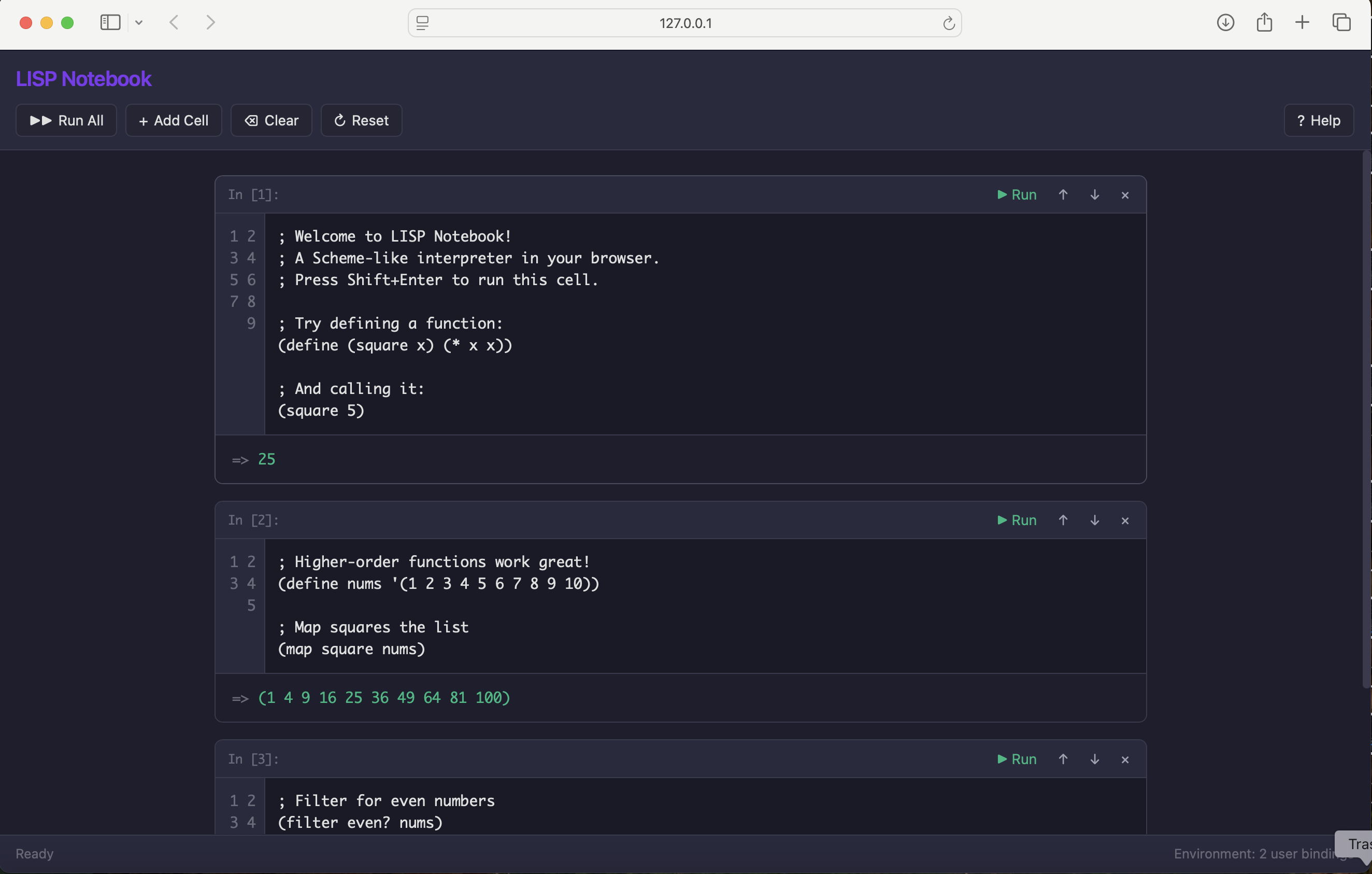The width and height of the screenshot is (1372, 874).
Task: Move cell 3 down with arrow icon
Action: [x=1094, y=759]
